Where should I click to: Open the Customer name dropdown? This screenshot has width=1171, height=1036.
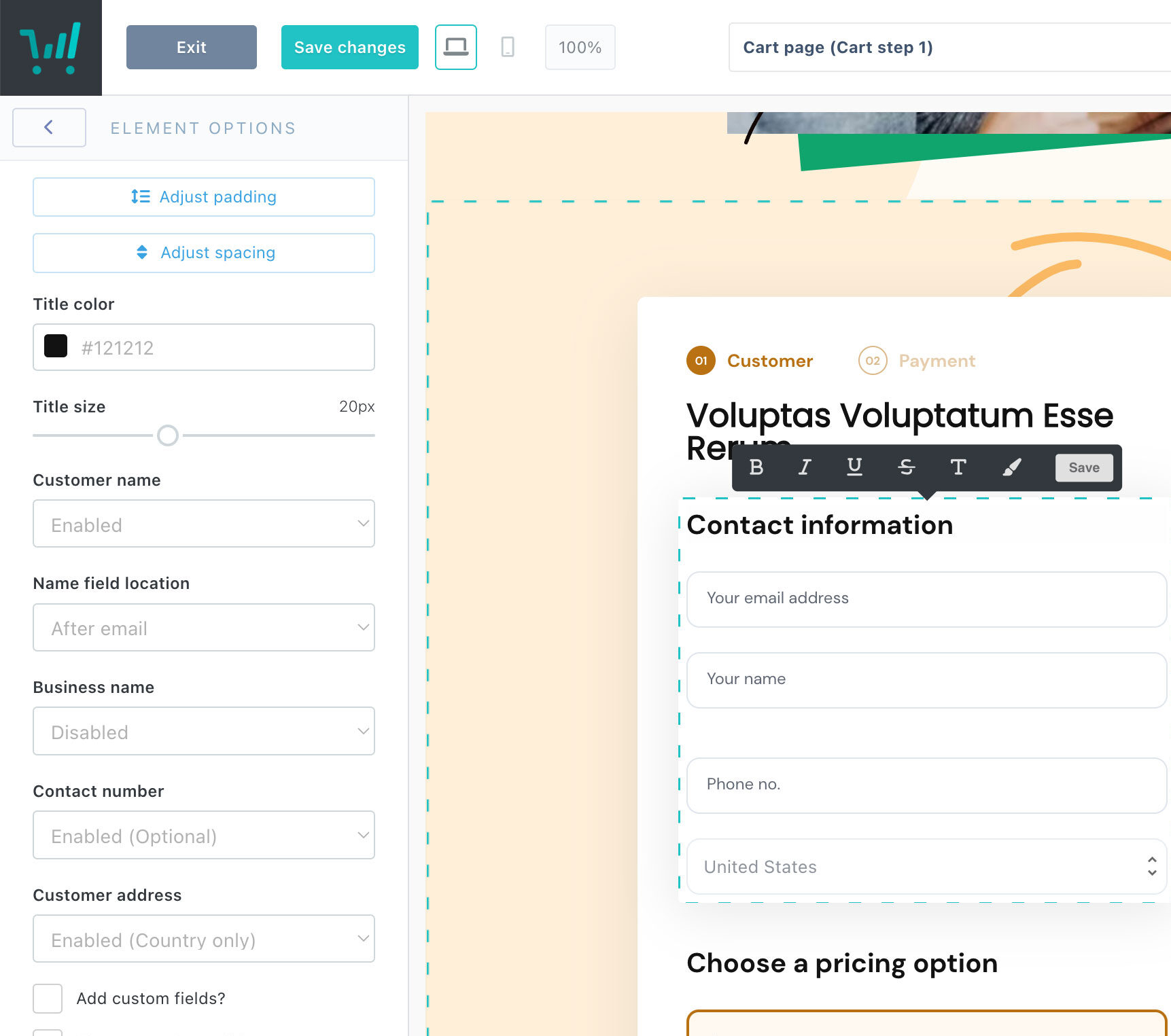point(204,524)
